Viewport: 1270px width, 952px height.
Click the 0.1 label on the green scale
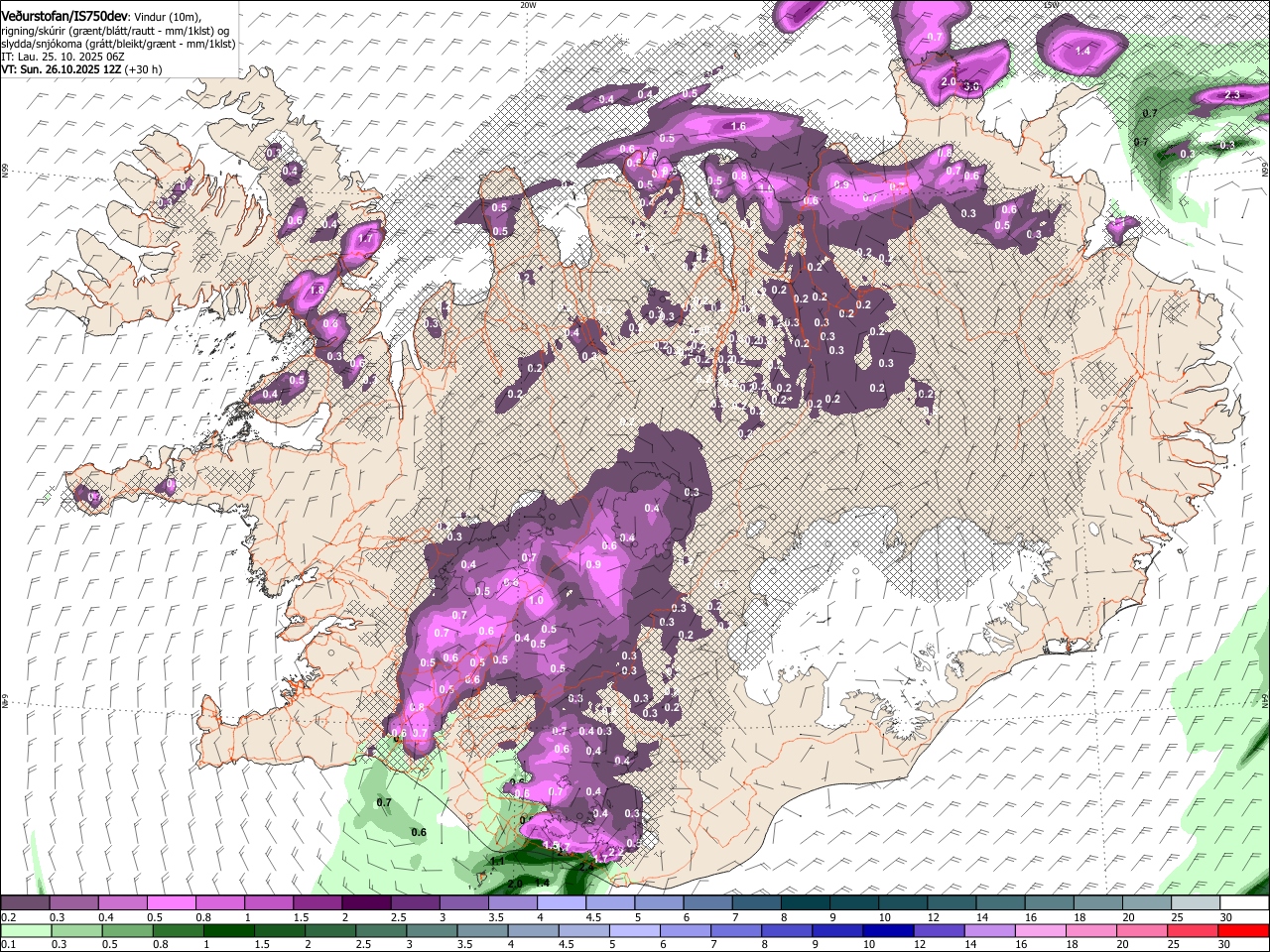[x=8, y=945]
